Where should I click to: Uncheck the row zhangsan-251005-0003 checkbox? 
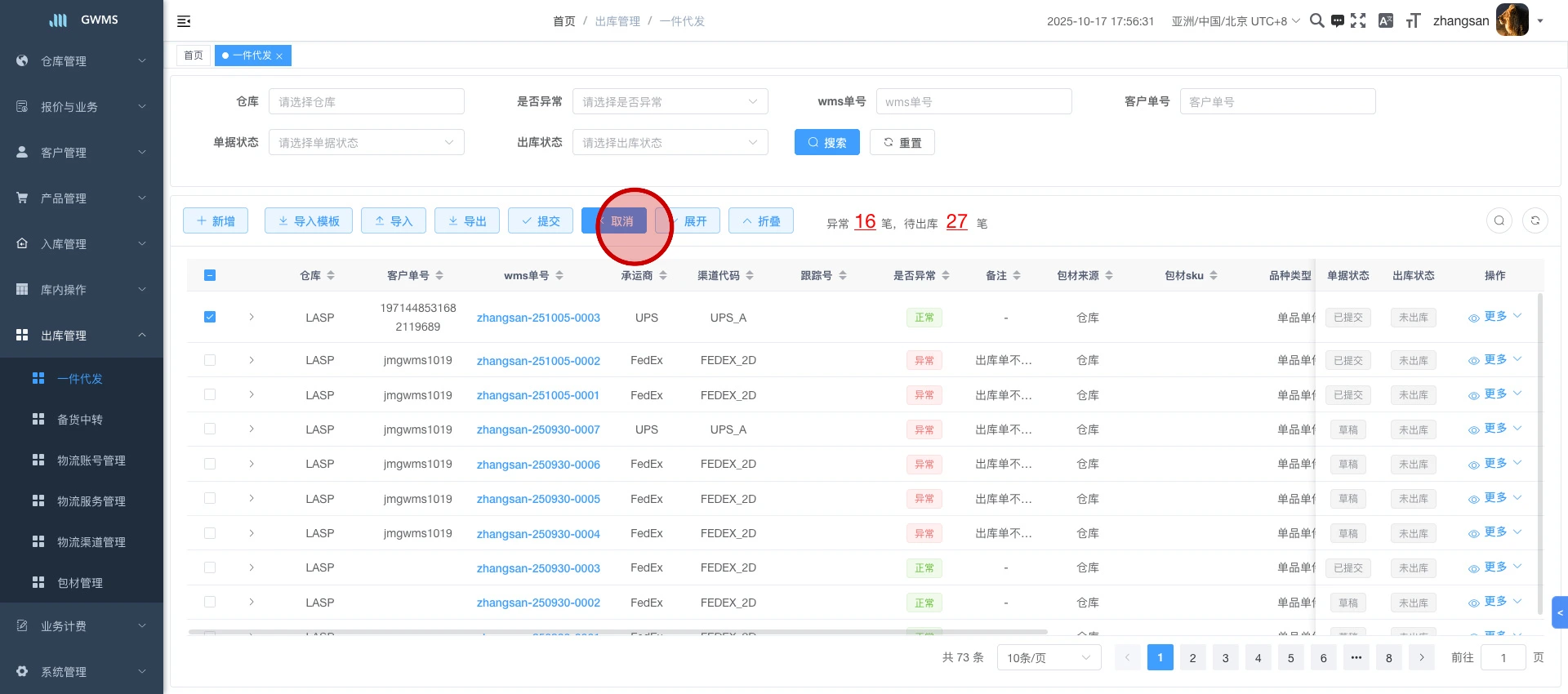pyautogui.click(x=210, y=317)
